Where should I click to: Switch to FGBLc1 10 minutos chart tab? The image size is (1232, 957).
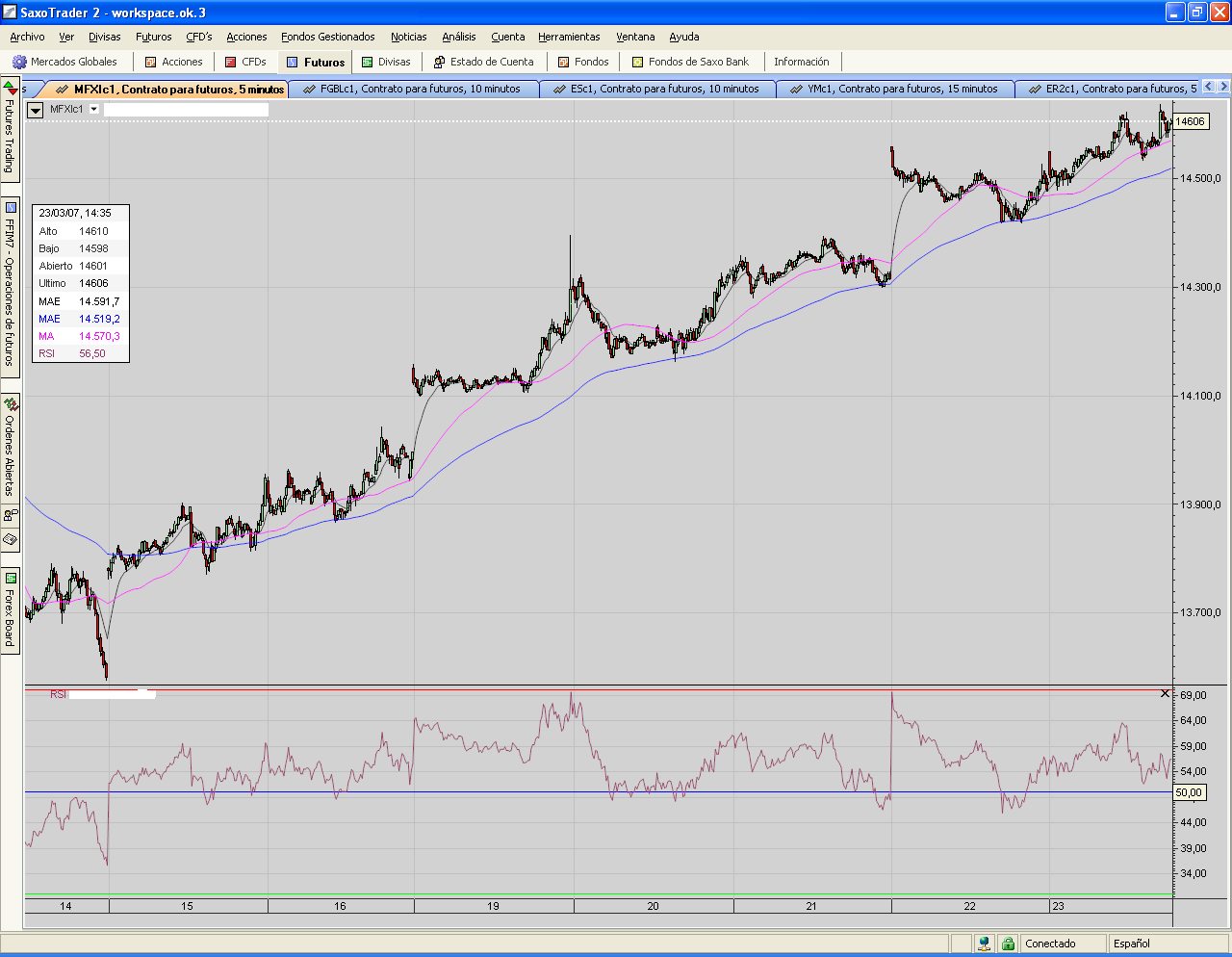tap(412, 89)
